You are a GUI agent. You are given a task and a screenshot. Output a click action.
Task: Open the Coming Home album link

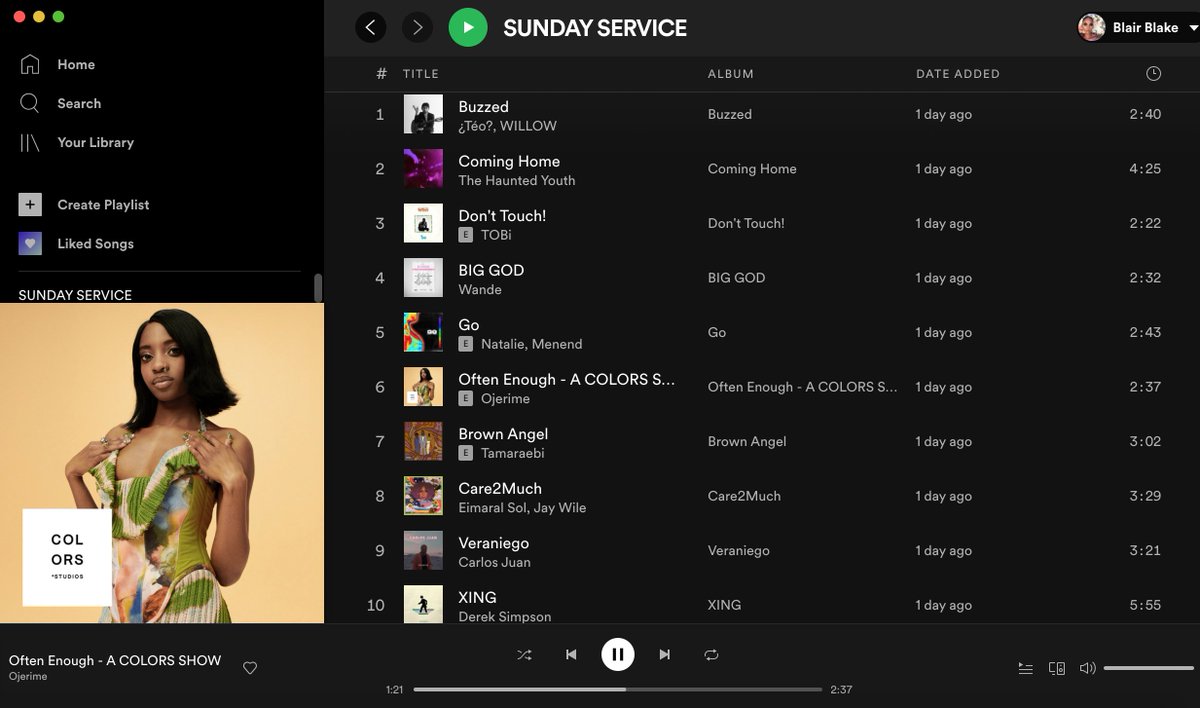click(752, 169)
